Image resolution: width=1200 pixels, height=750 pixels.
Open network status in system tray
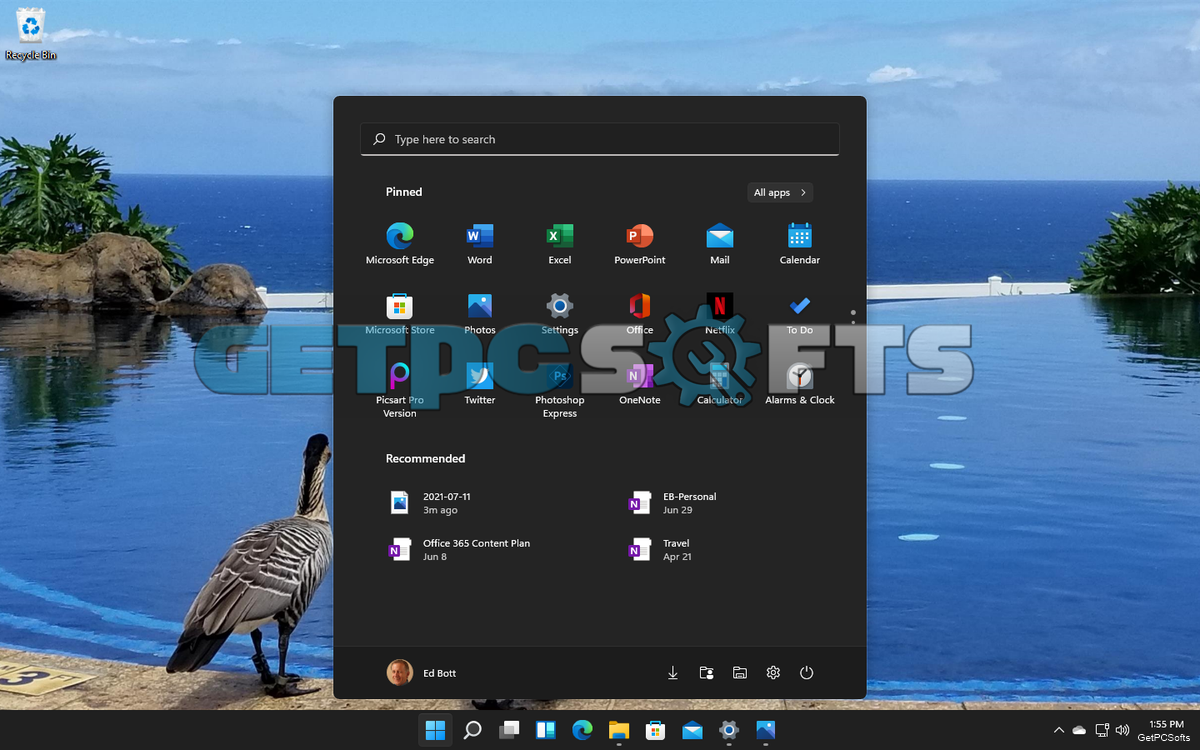(1102, 730)
